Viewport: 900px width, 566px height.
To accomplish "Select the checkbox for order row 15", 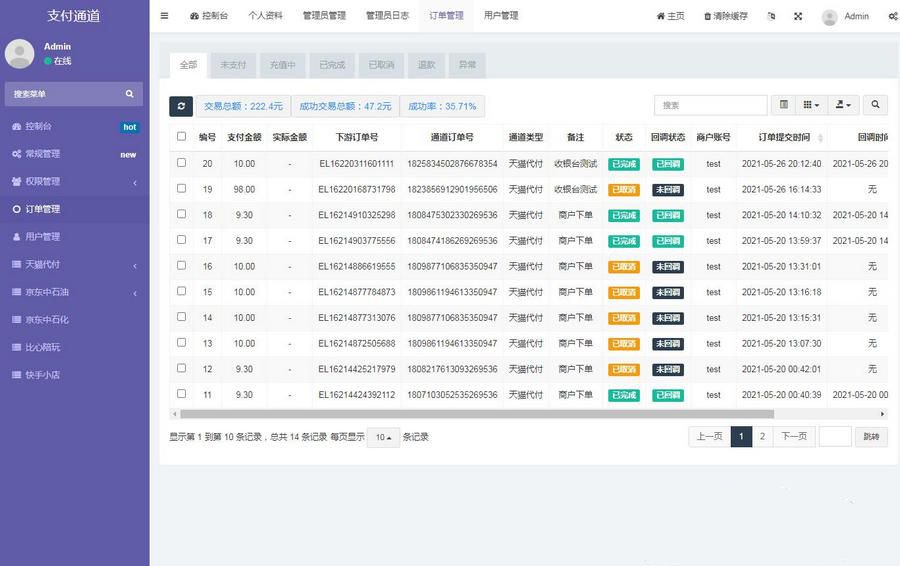I will point(181,291).
